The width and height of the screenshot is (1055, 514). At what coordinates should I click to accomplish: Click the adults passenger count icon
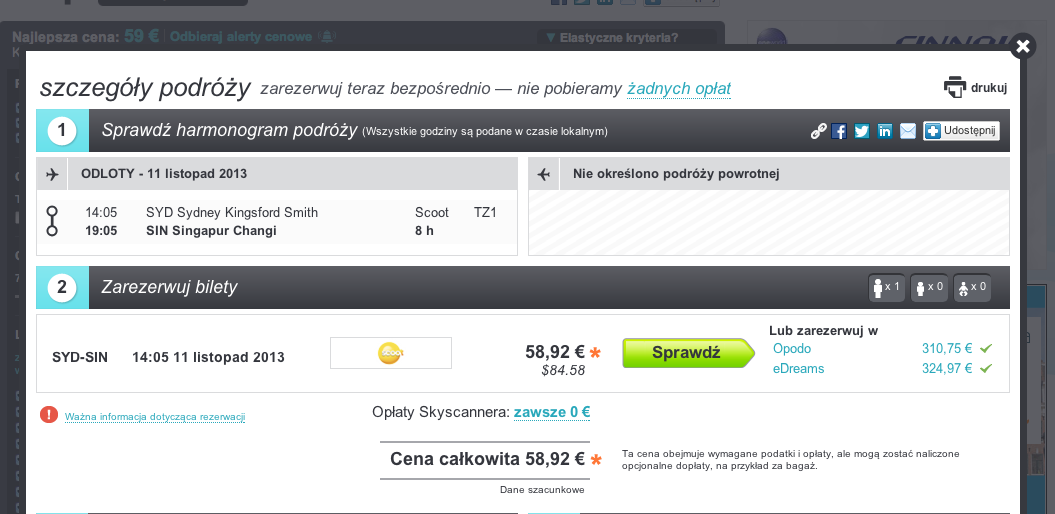(x=886, y=288)
